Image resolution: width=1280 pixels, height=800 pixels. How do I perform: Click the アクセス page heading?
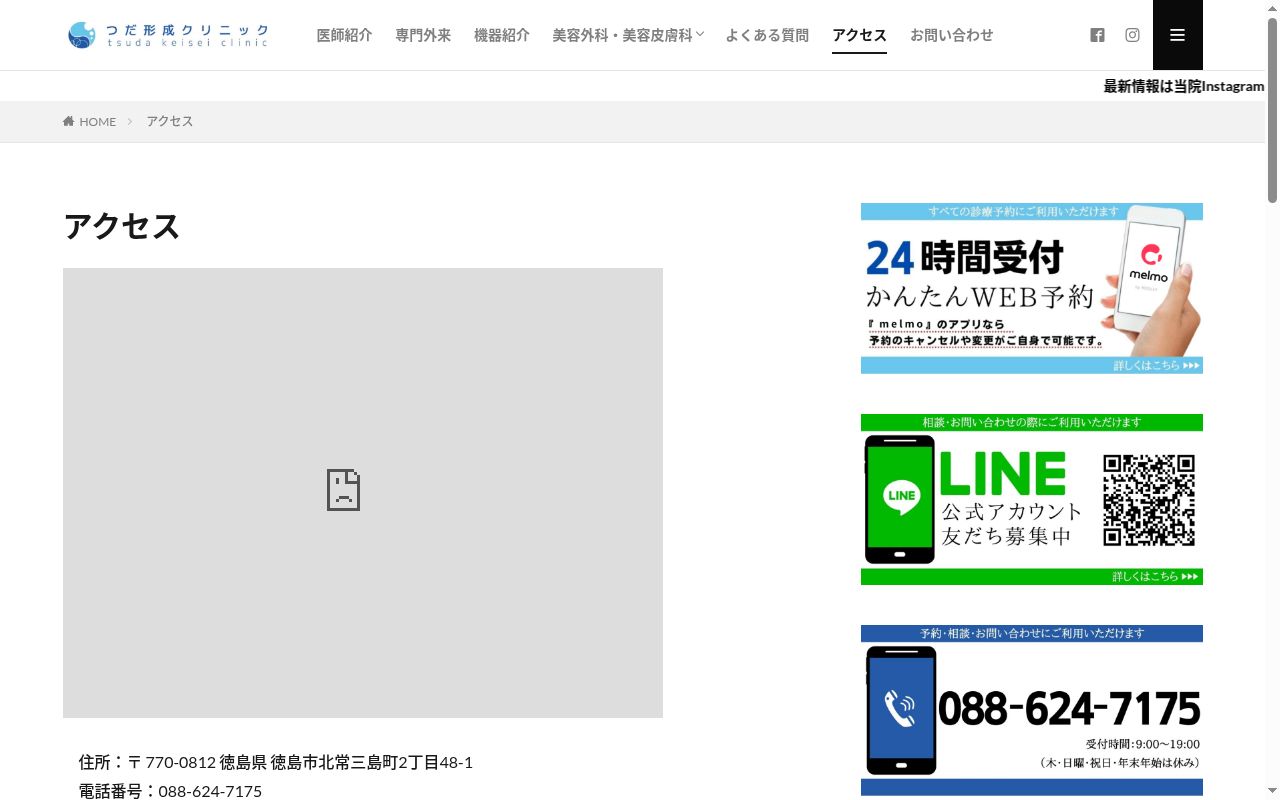(122, 226)
